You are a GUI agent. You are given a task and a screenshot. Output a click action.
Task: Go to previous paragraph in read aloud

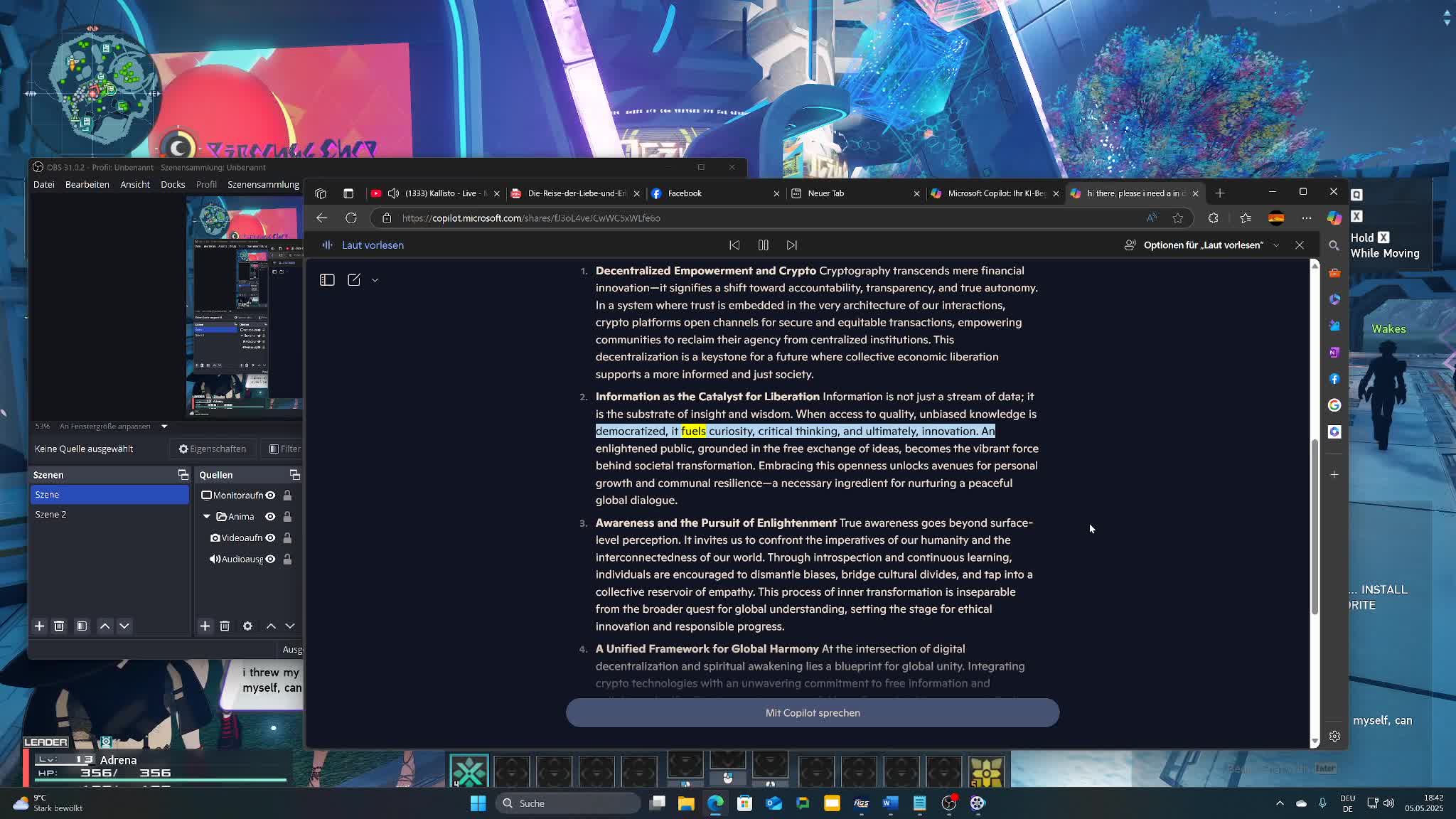tap(734, 245)
